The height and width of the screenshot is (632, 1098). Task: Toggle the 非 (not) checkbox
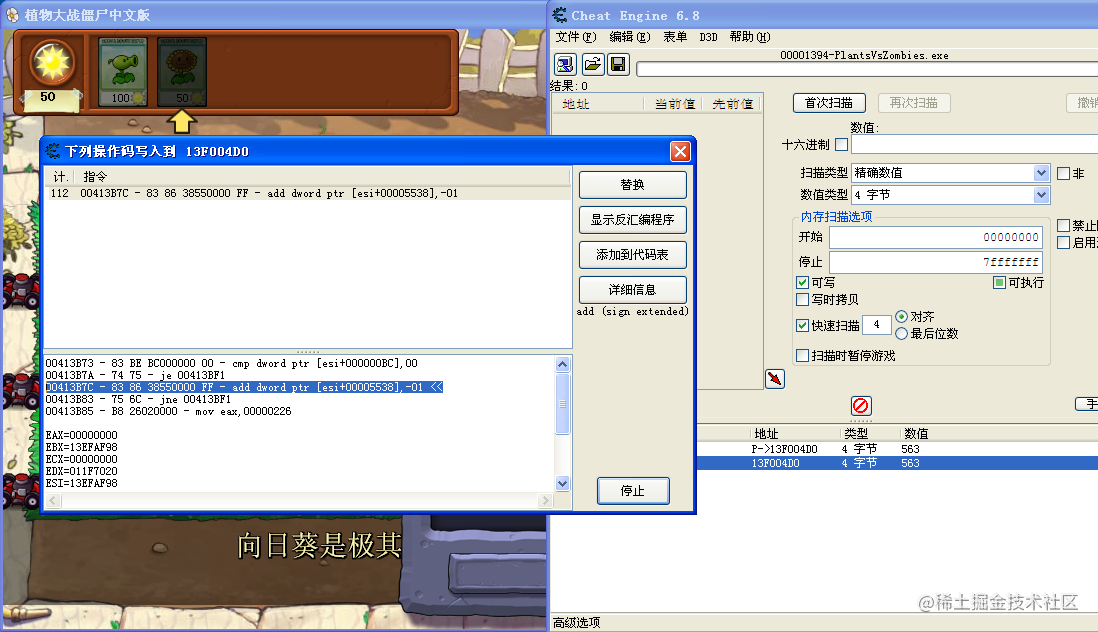[x=1063, y=173]
